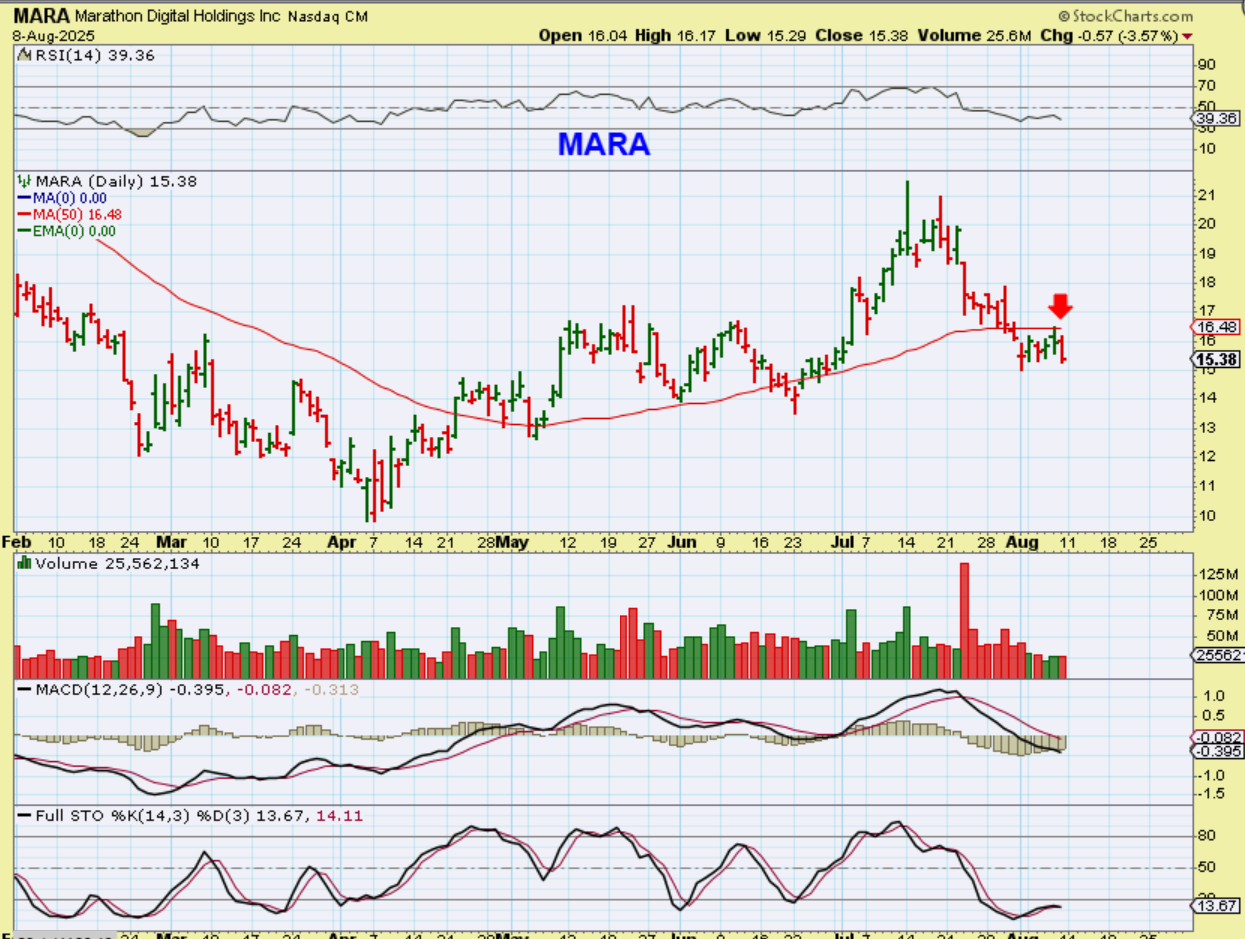Image resolution: width=1245 pixels, height=939 pixels.
Task: Click the 13.67 stochastic value tag on axis
Action: point(1214,906)
